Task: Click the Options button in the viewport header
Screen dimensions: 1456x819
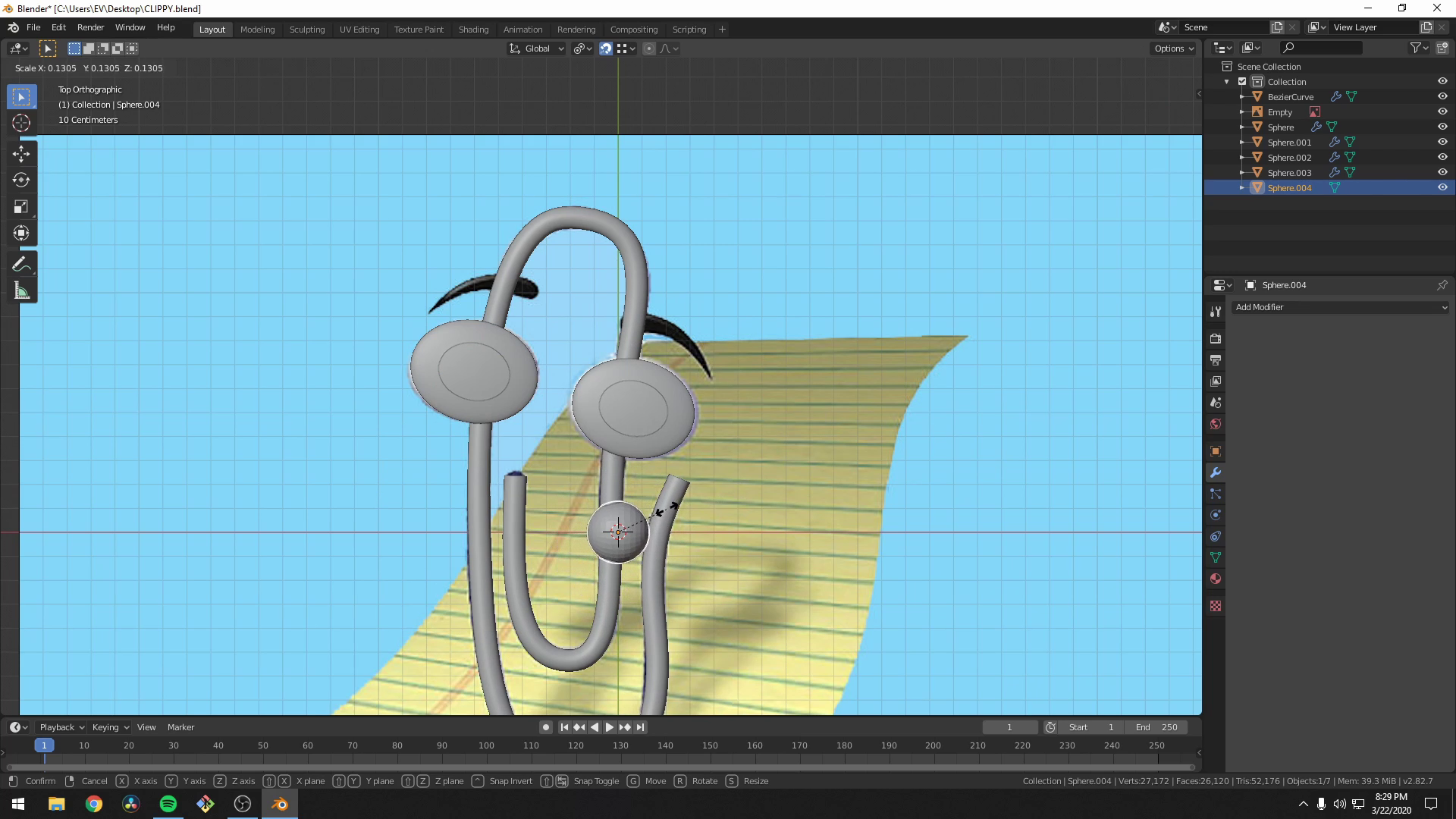Action: 1172,48
